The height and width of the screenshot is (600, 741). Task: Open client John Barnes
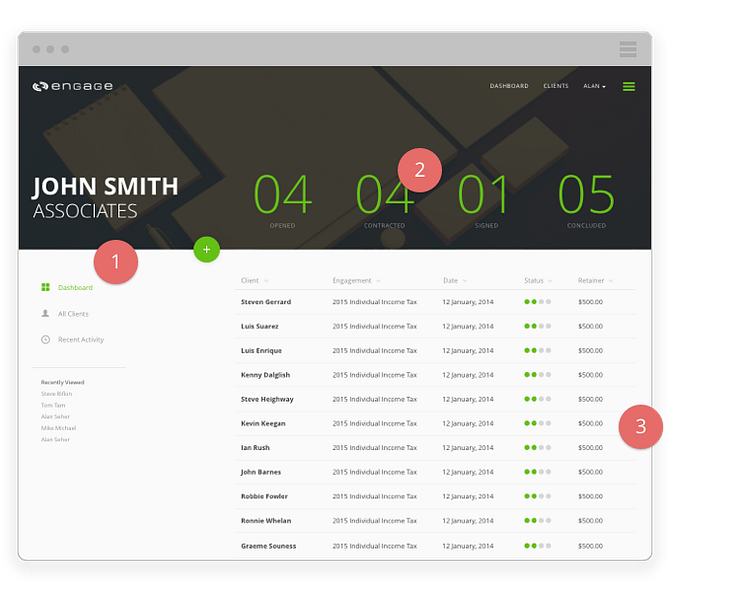click(x=261, y=472)
